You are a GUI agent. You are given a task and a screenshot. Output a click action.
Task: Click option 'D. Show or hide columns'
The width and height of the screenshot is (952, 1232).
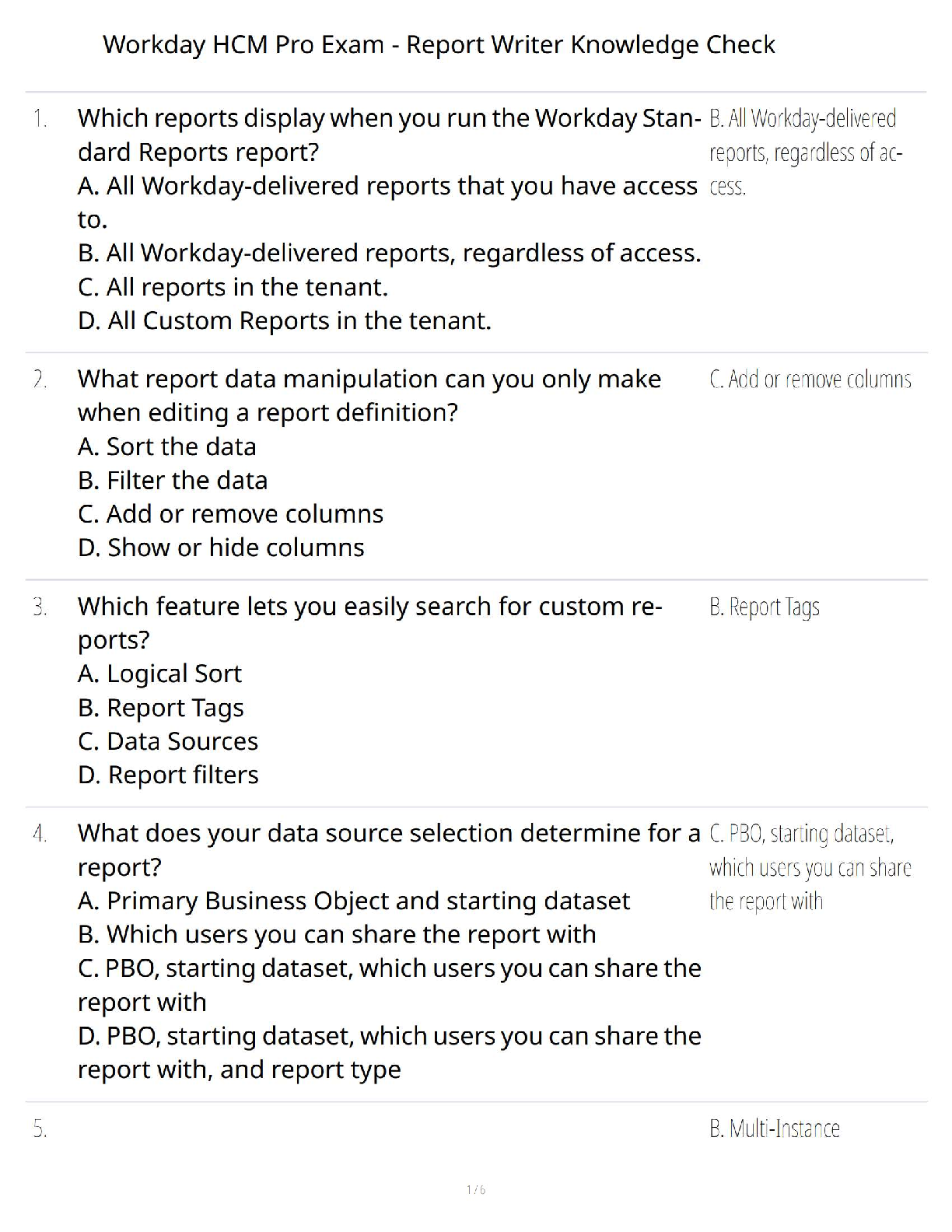click(x=221, y=548)
